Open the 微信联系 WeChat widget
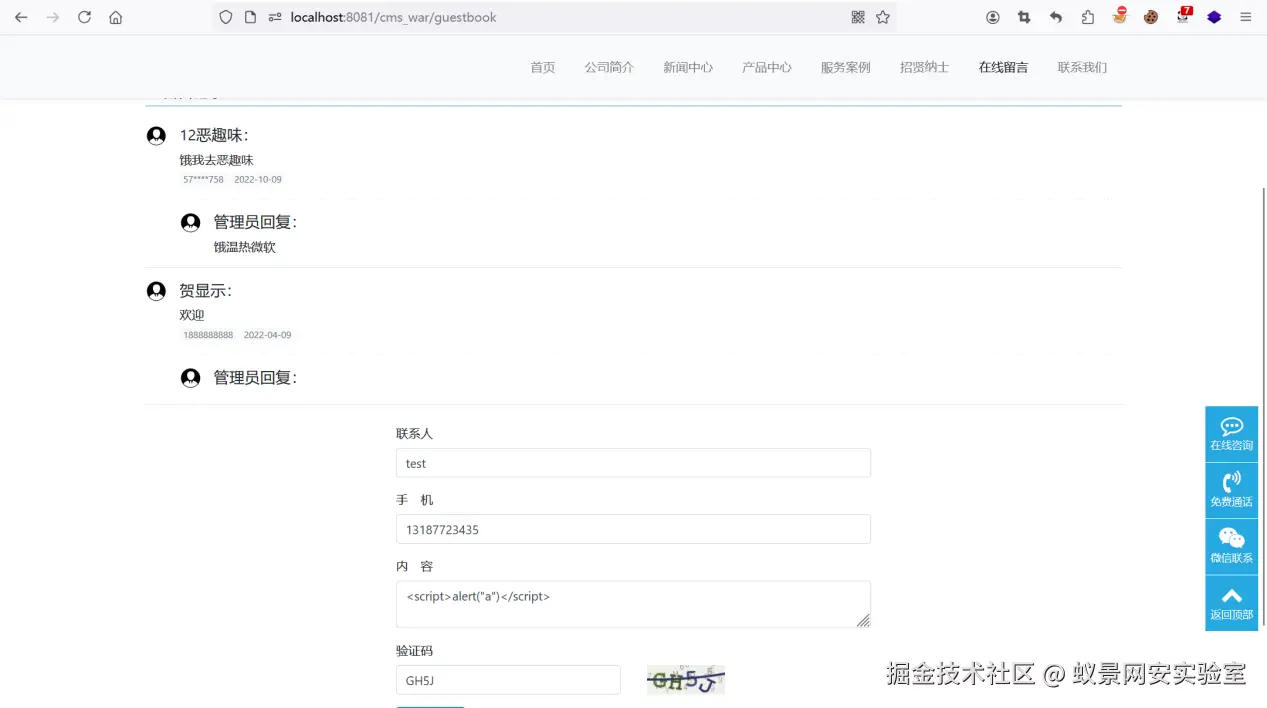This screenshot has width=1267, height=708. click(1231, 546)
